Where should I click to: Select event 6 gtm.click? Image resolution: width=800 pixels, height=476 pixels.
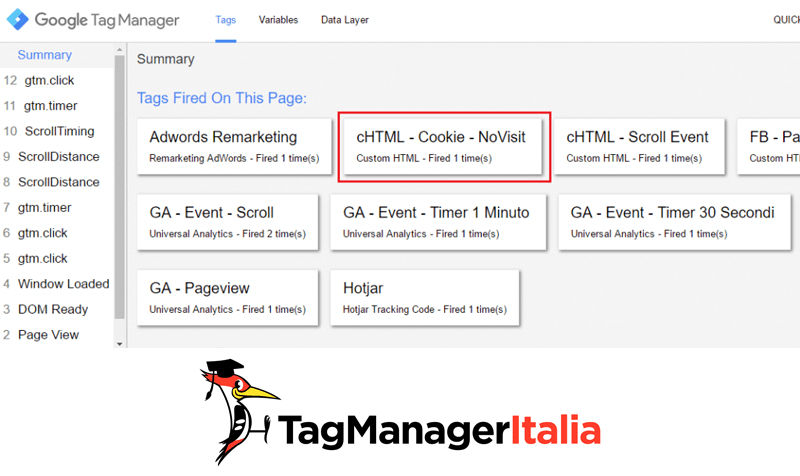pos(35,233)
